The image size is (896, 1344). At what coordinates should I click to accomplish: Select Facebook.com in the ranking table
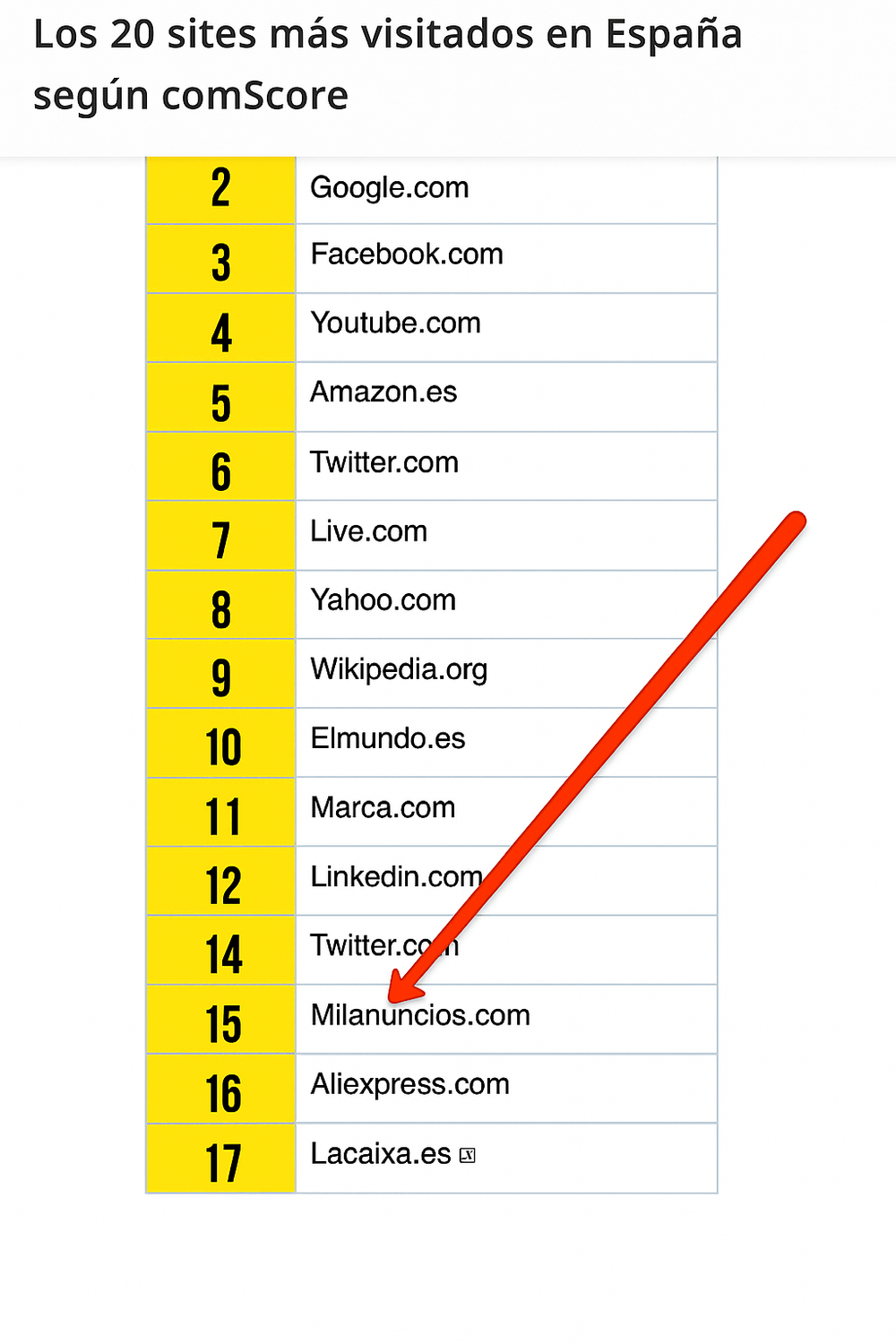click(406, 254)
